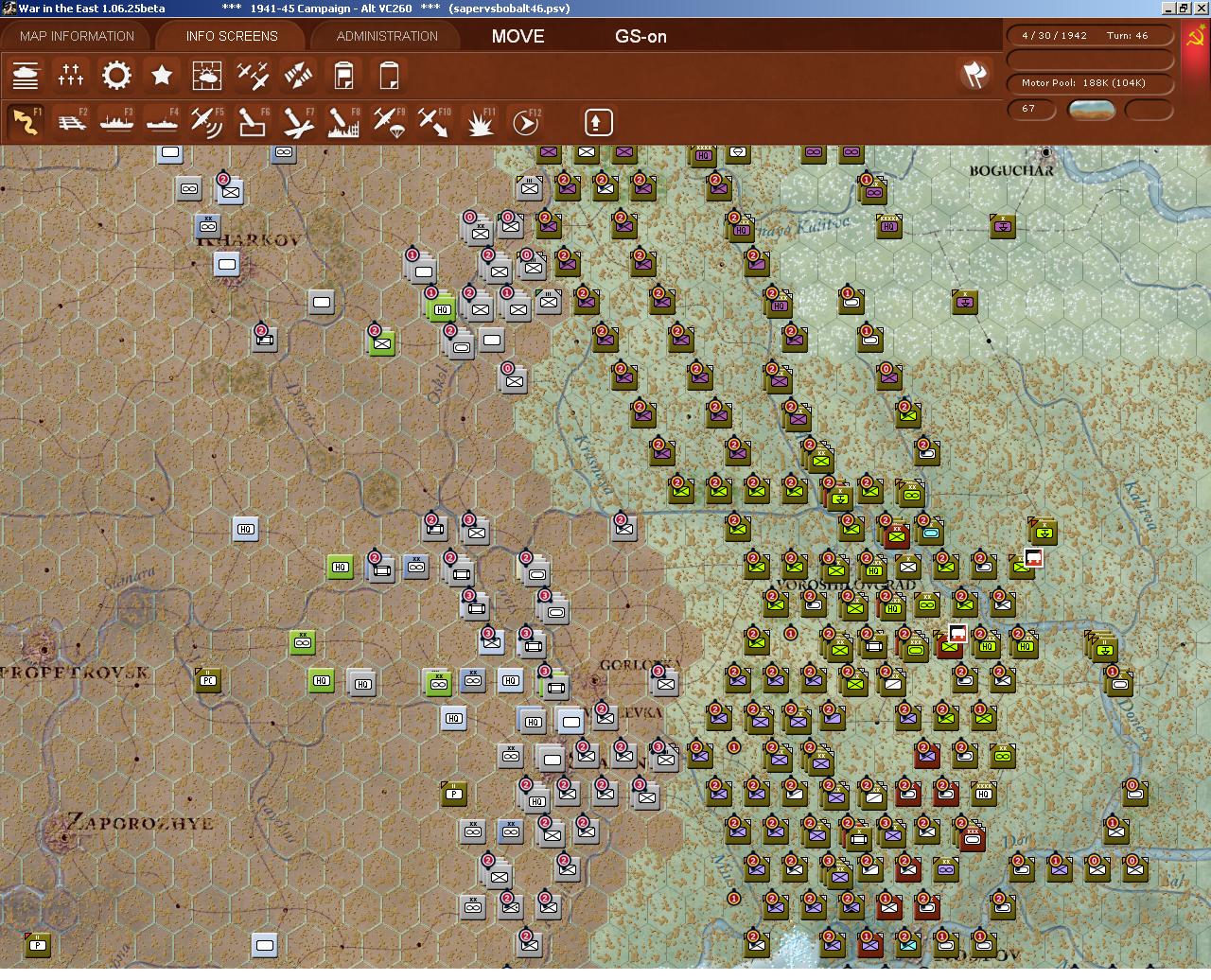Open the MAP INFORMATION tab
The height and width of the screenshot is (980, 1211).
point(77,36)
